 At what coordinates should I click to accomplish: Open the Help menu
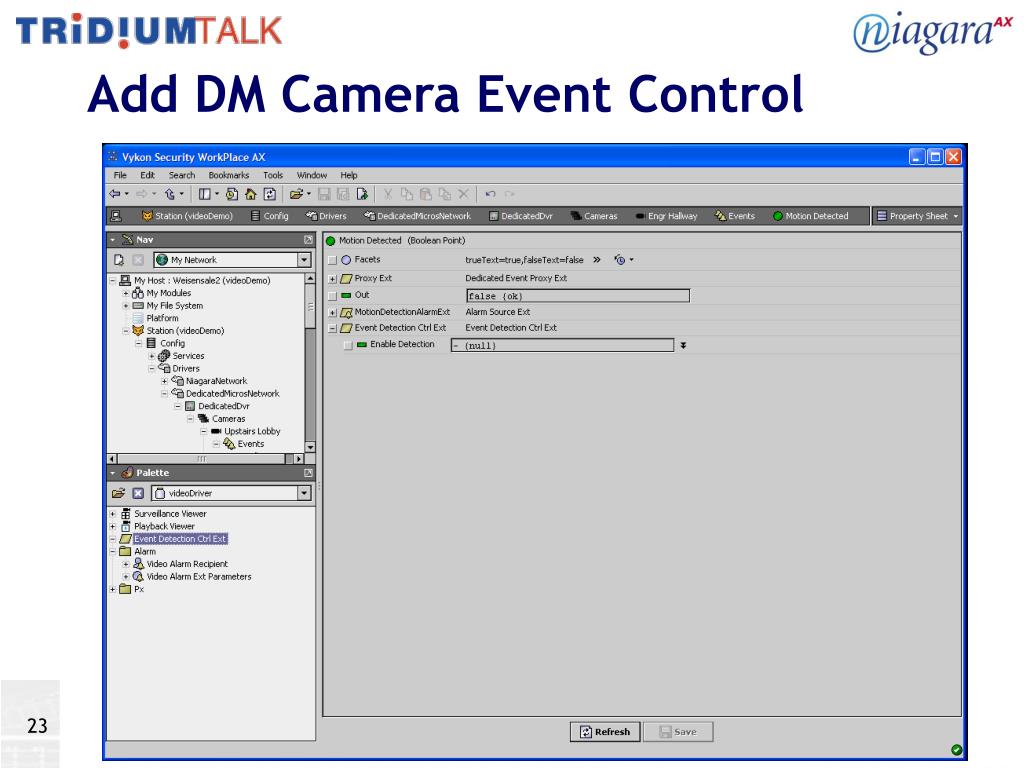click(x=349, y=175)
